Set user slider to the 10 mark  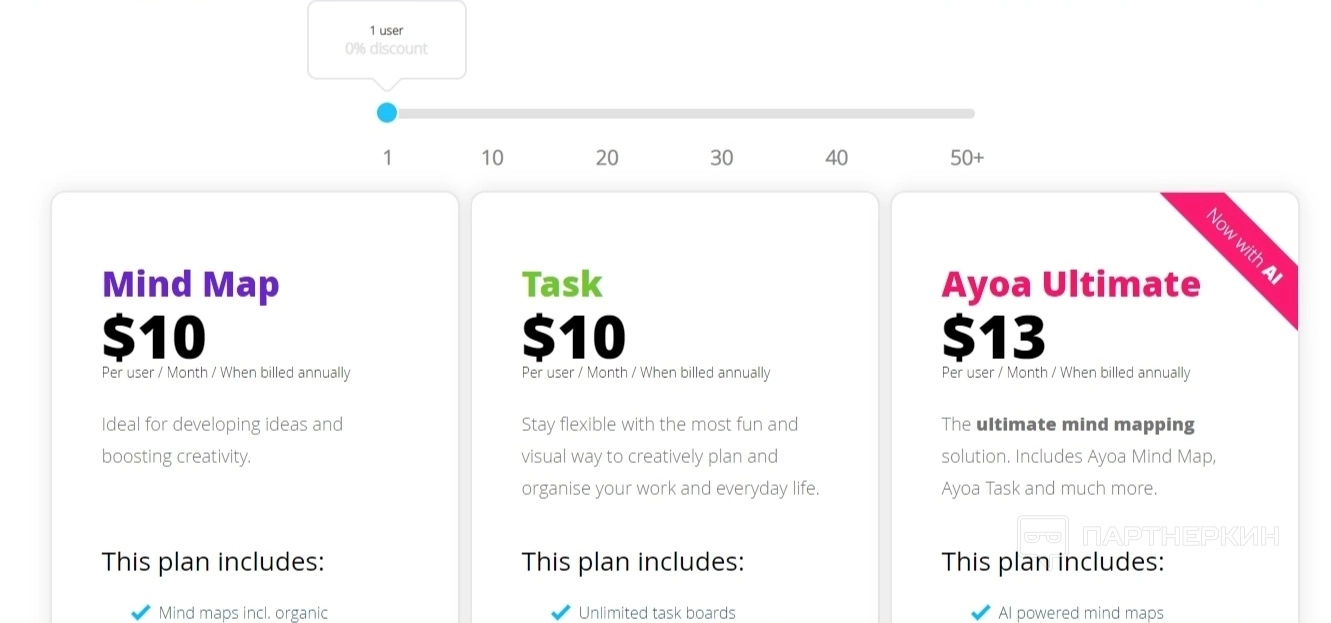tap(492, 113)
